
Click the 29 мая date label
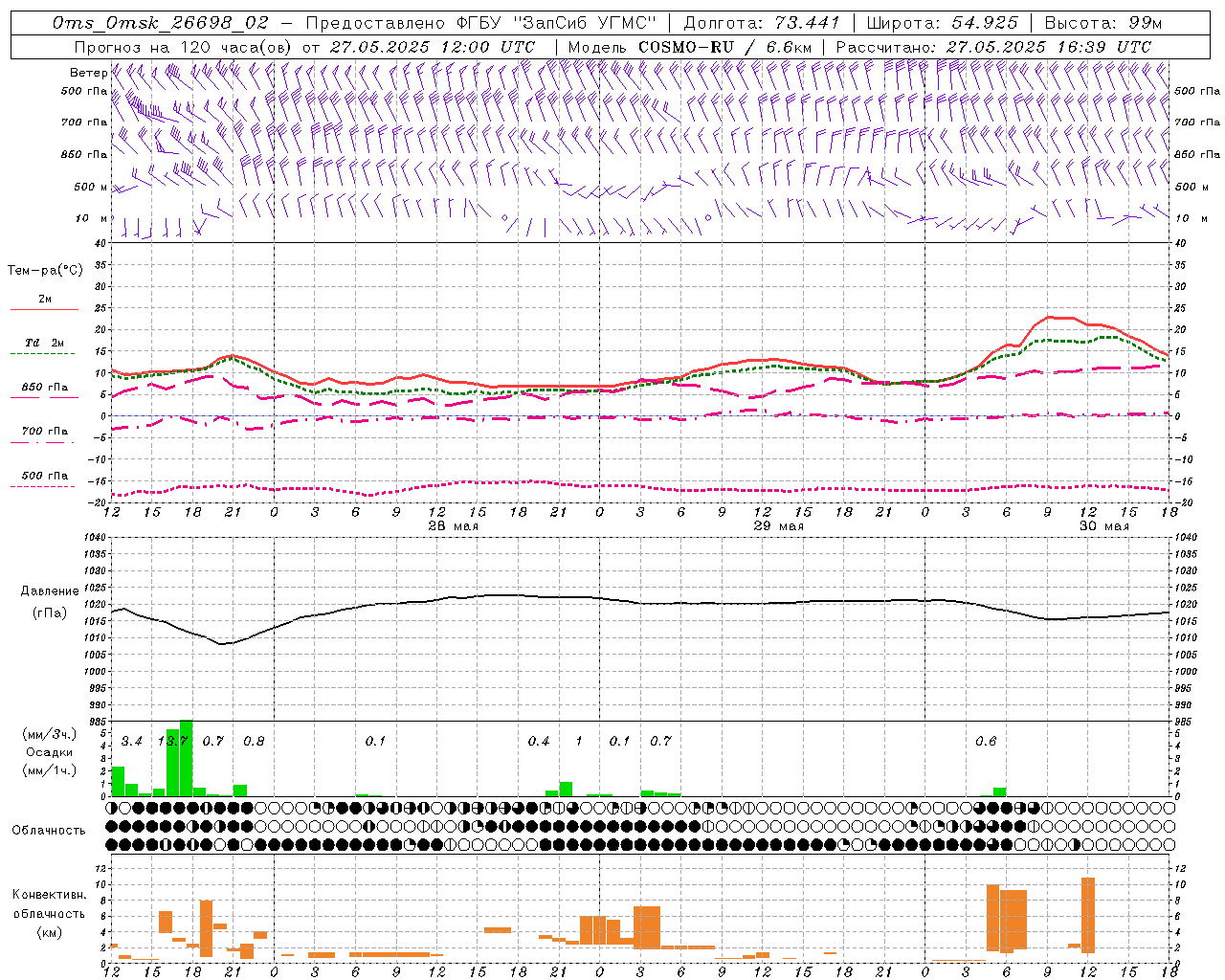pos(779,526)
